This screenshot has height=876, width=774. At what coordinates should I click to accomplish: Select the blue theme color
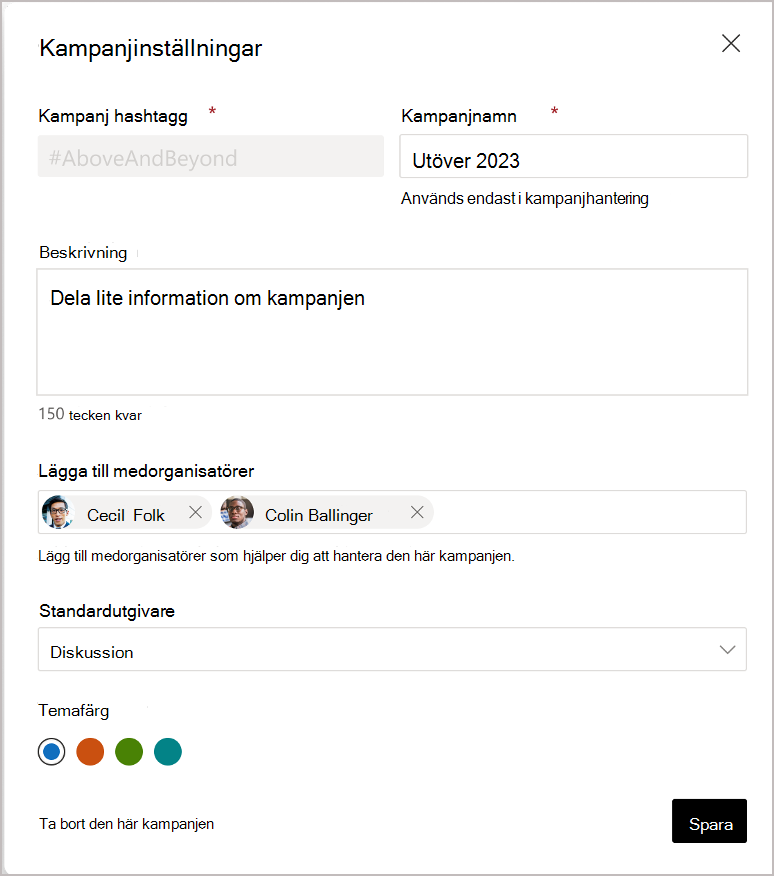[51, 751]
